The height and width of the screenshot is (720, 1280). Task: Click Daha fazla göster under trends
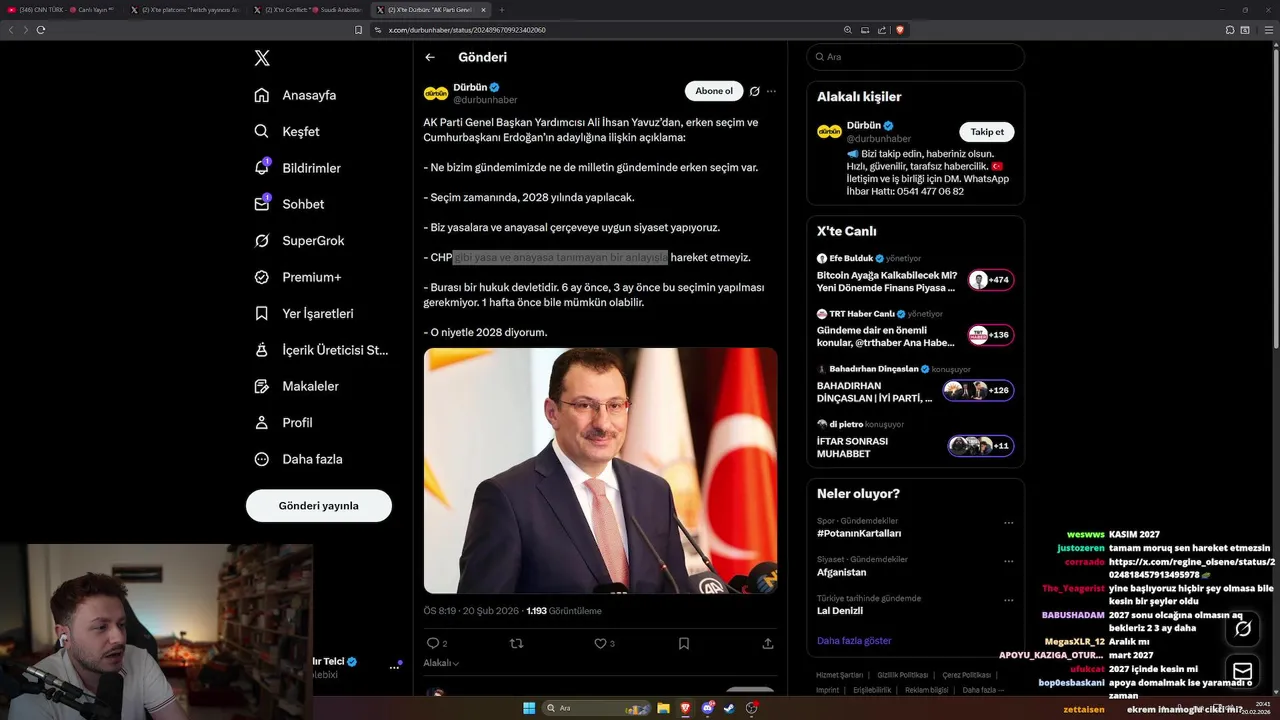click(x=854, y=640)
